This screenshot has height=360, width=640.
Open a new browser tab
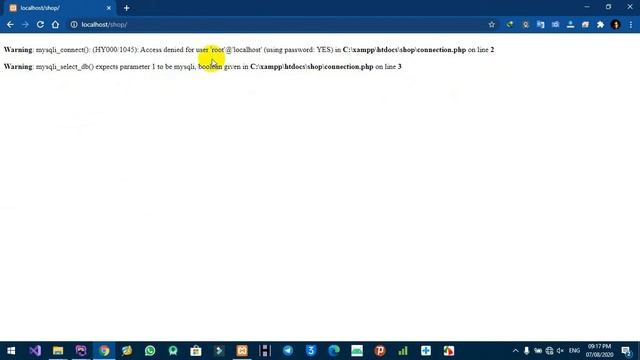(x=127, y=8)
